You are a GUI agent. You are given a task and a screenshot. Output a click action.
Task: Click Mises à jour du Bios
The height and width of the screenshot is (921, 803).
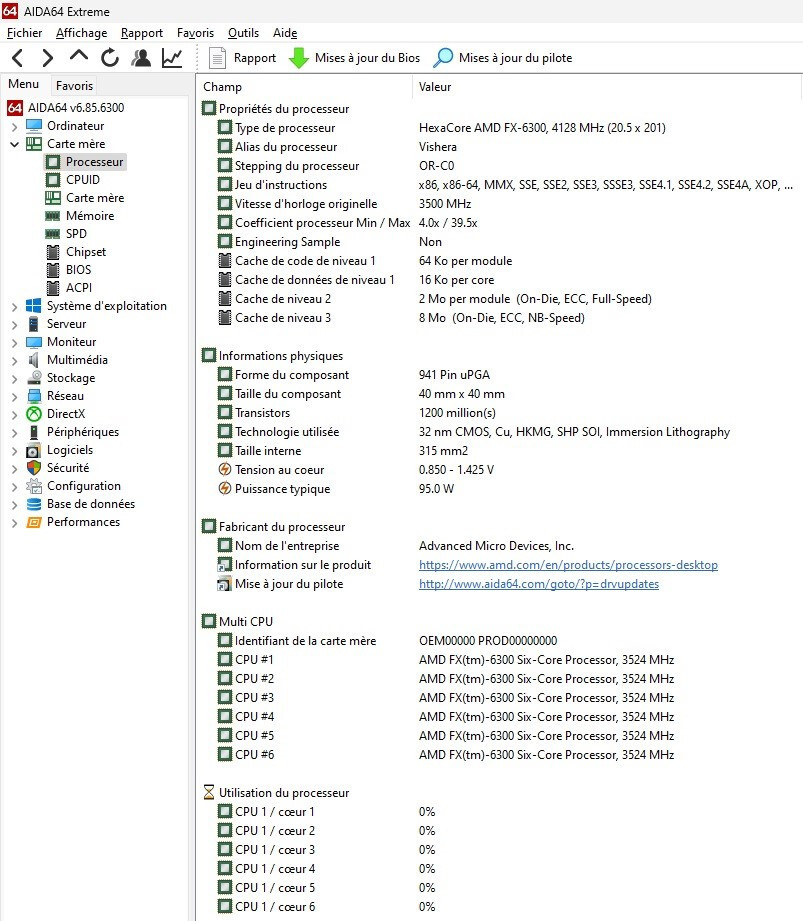tap(354, 58)
